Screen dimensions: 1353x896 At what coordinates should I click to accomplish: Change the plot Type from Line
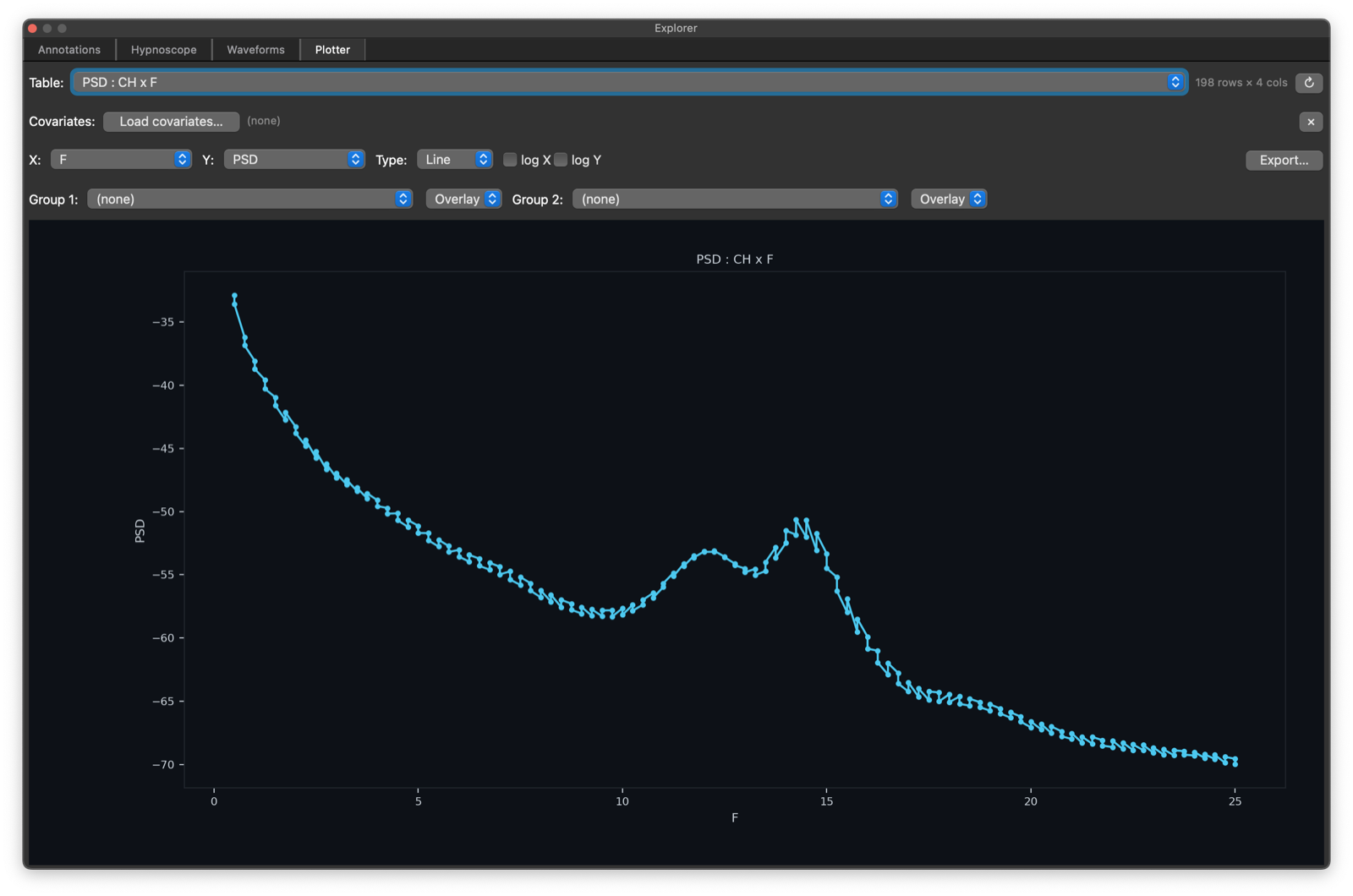[454, 160]
